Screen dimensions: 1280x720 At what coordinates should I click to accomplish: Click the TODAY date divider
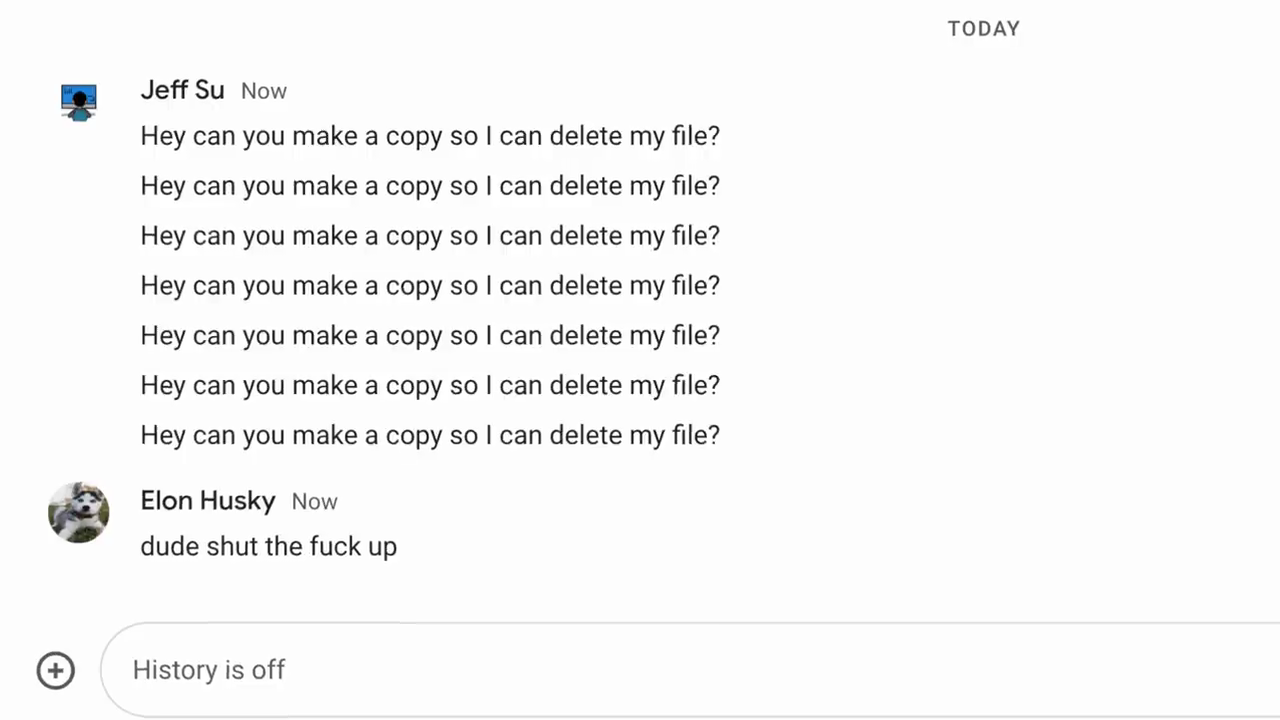[984, 29]
